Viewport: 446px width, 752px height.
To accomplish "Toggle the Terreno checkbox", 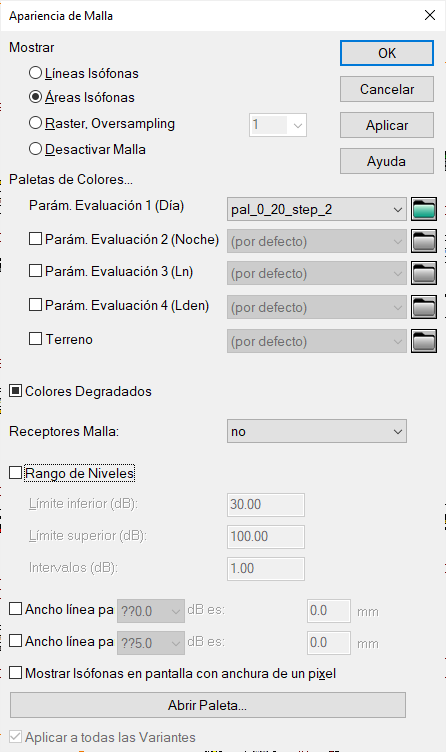I will (x=35, y=339).
